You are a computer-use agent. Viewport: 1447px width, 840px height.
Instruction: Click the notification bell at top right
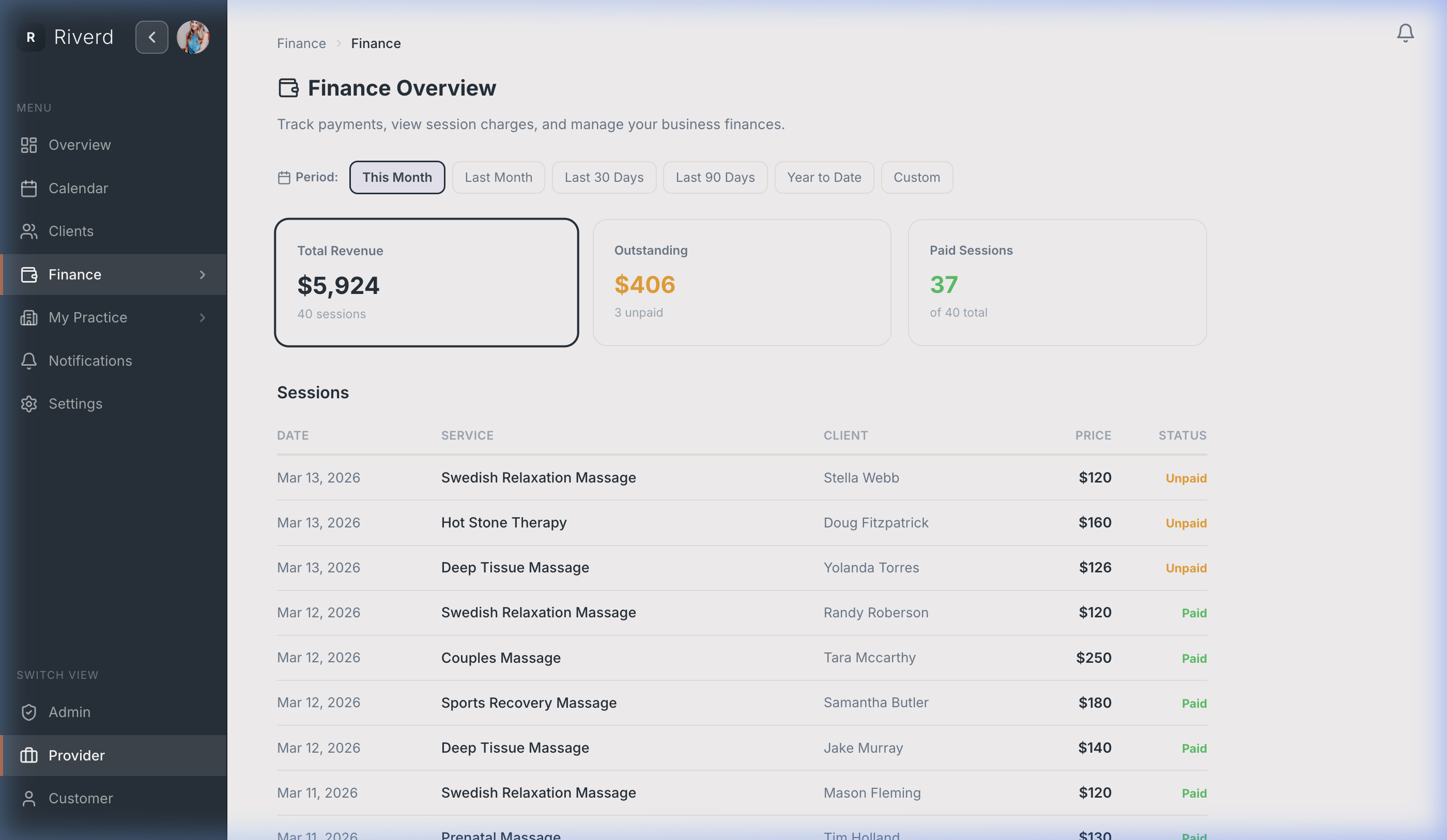coord(1405,33)
